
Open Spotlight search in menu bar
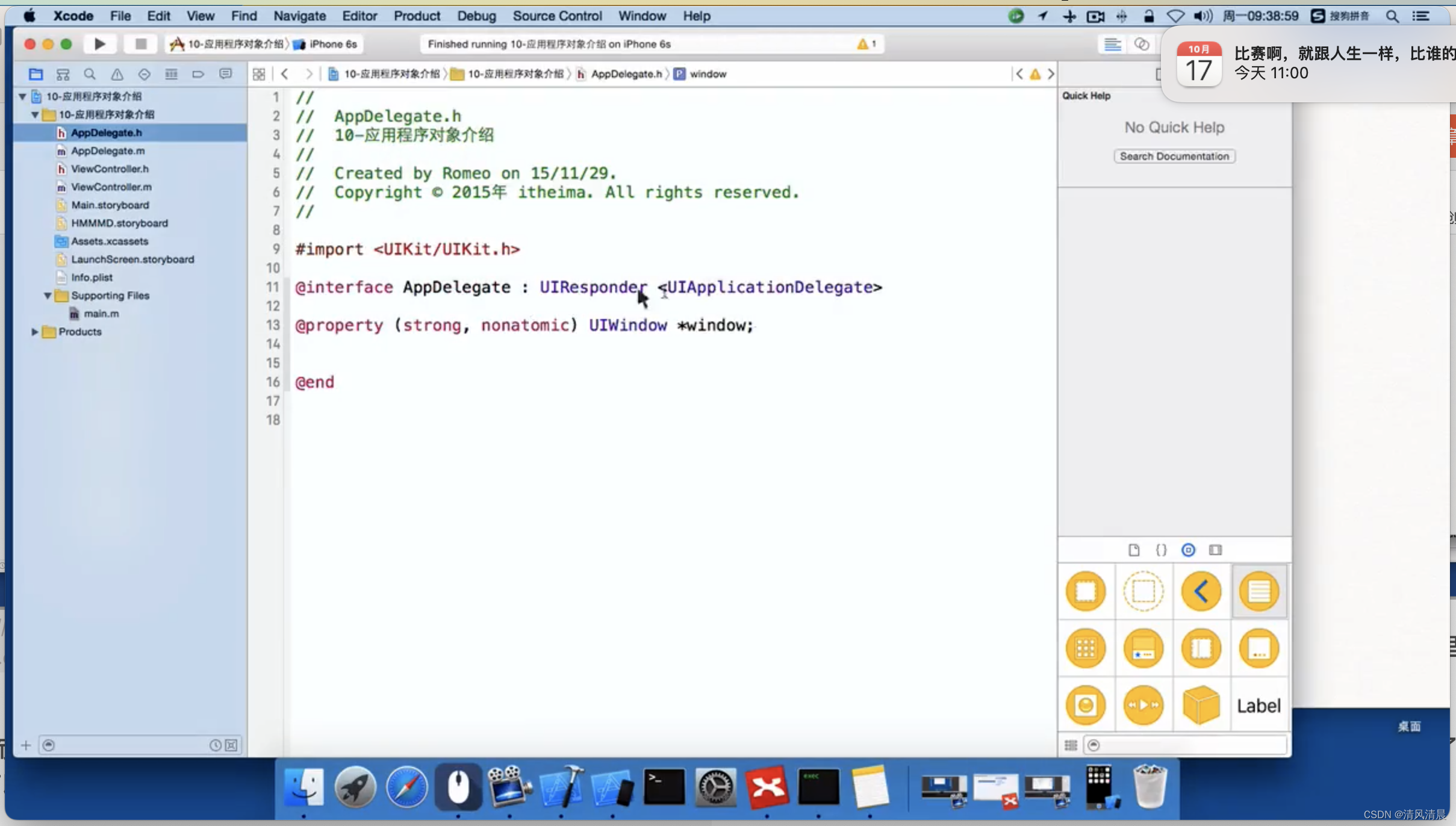(x=1392, y=16)
